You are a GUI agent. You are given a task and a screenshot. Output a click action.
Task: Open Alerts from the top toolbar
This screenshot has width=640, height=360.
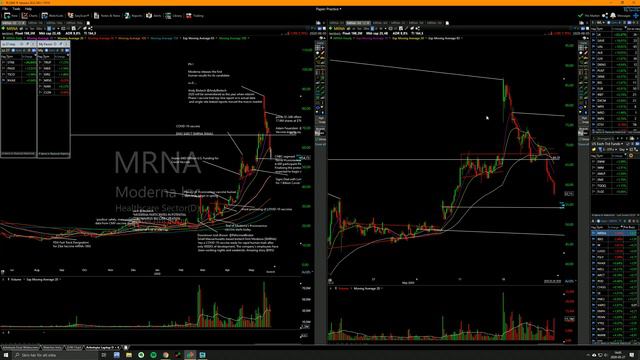(x=153, y=16)
